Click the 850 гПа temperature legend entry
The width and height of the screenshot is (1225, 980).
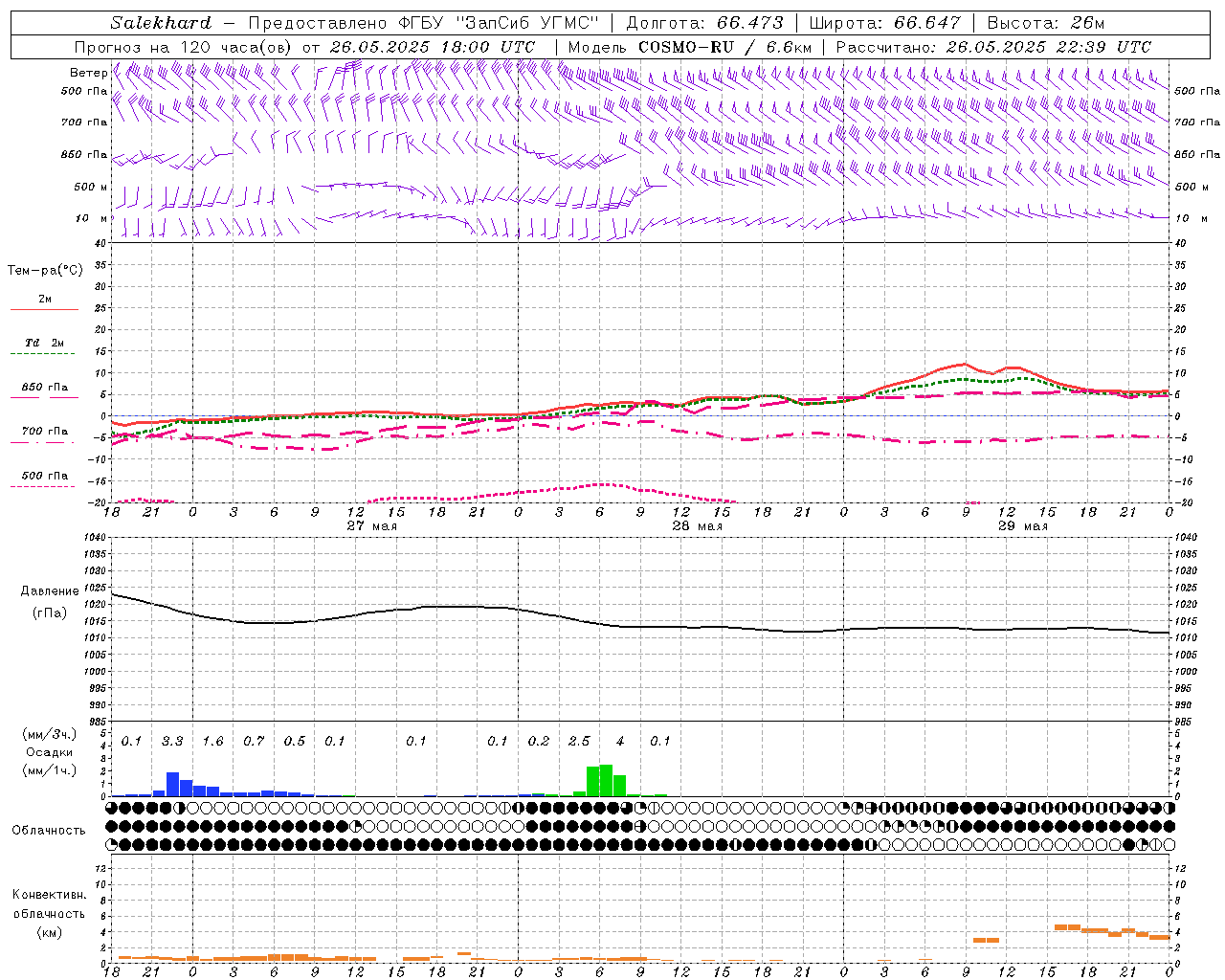44,389
